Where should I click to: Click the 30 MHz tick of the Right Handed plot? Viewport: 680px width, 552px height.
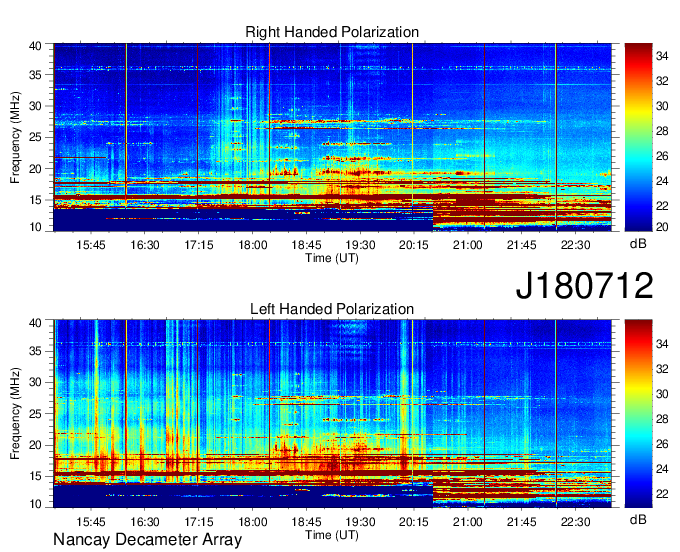35,106
